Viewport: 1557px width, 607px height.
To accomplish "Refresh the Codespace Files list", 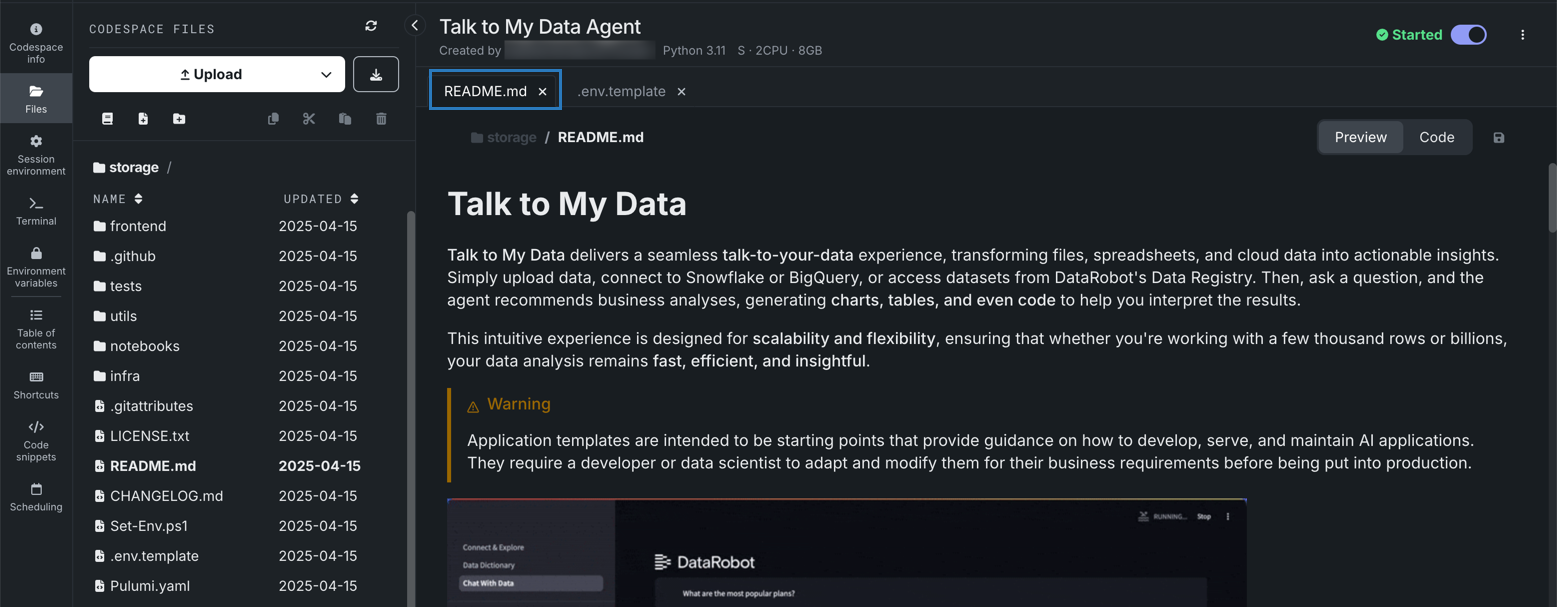I will click(x=371, y=27).
